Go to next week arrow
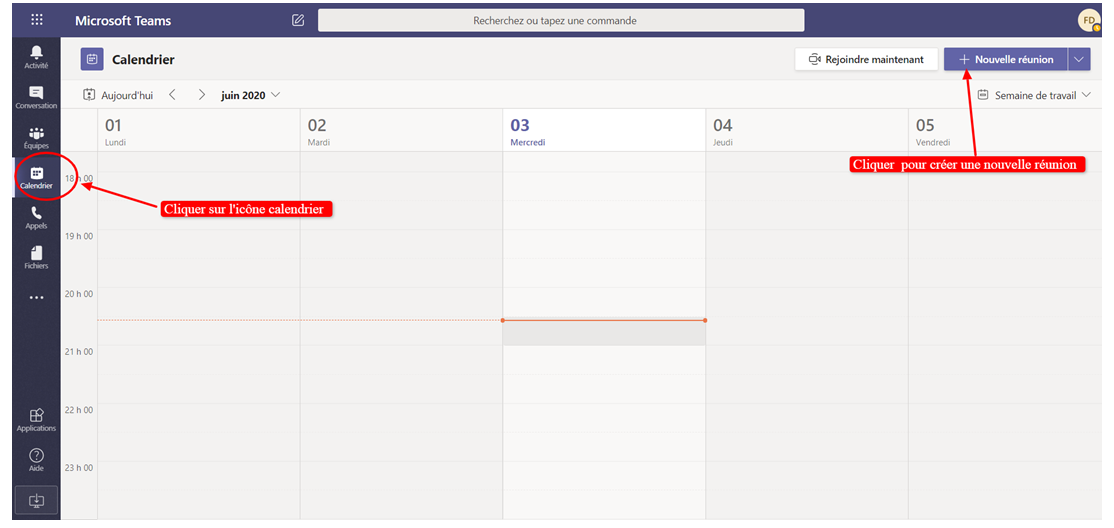 tap(201, 95)
